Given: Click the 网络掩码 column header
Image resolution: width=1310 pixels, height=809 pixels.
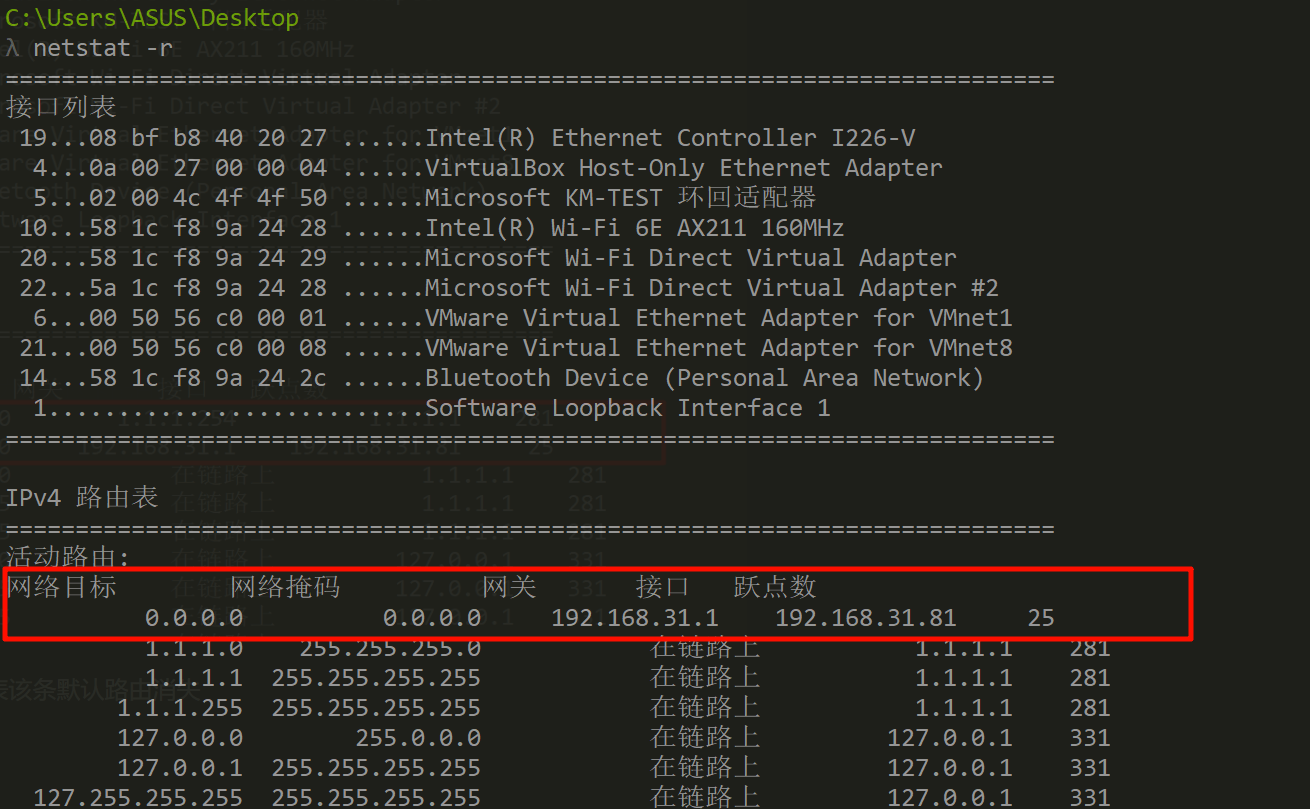Looking at the screenshot, I should (x=285, y=587).
